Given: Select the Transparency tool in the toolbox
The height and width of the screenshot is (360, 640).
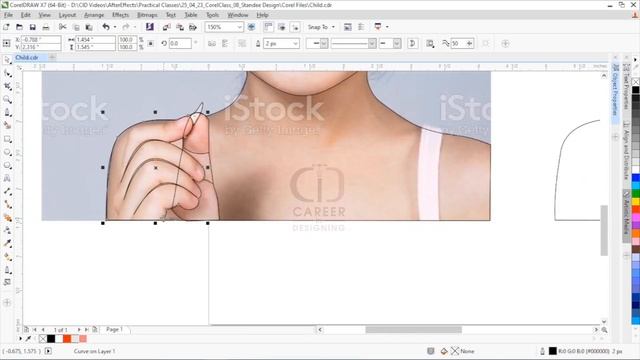Looking at the screenshot, I should (x=7, y=231).
